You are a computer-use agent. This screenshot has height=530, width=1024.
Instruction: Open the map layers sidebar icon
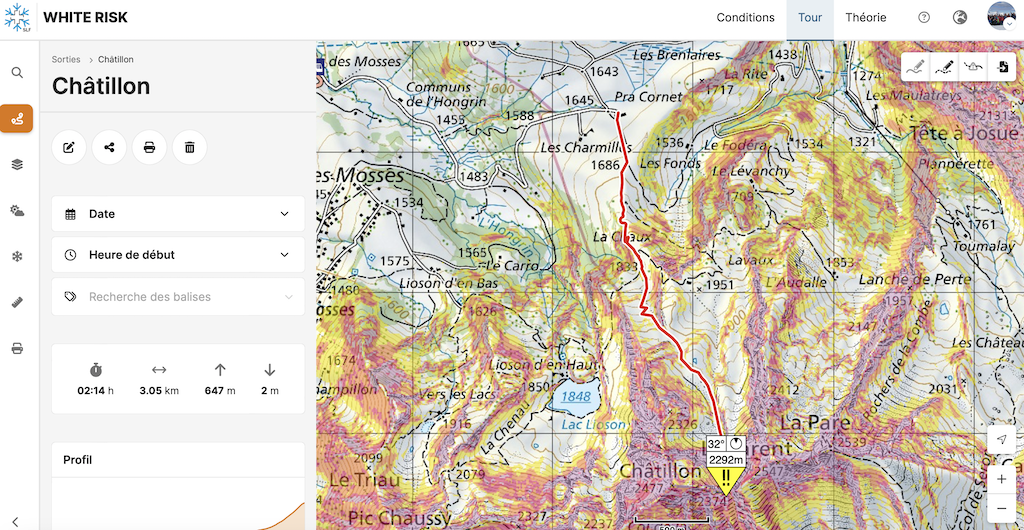coord(17,164)
